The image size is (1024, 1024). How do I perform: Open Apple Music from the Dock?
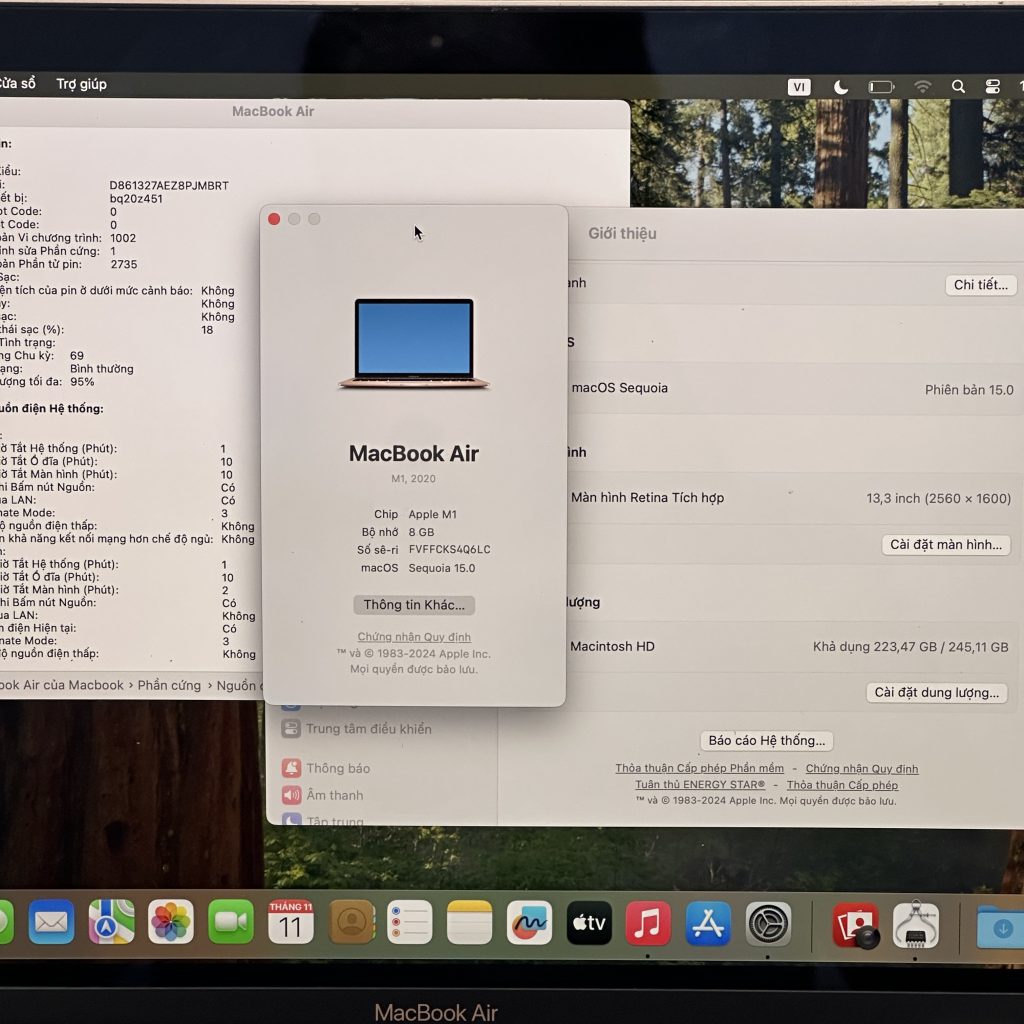648,923
